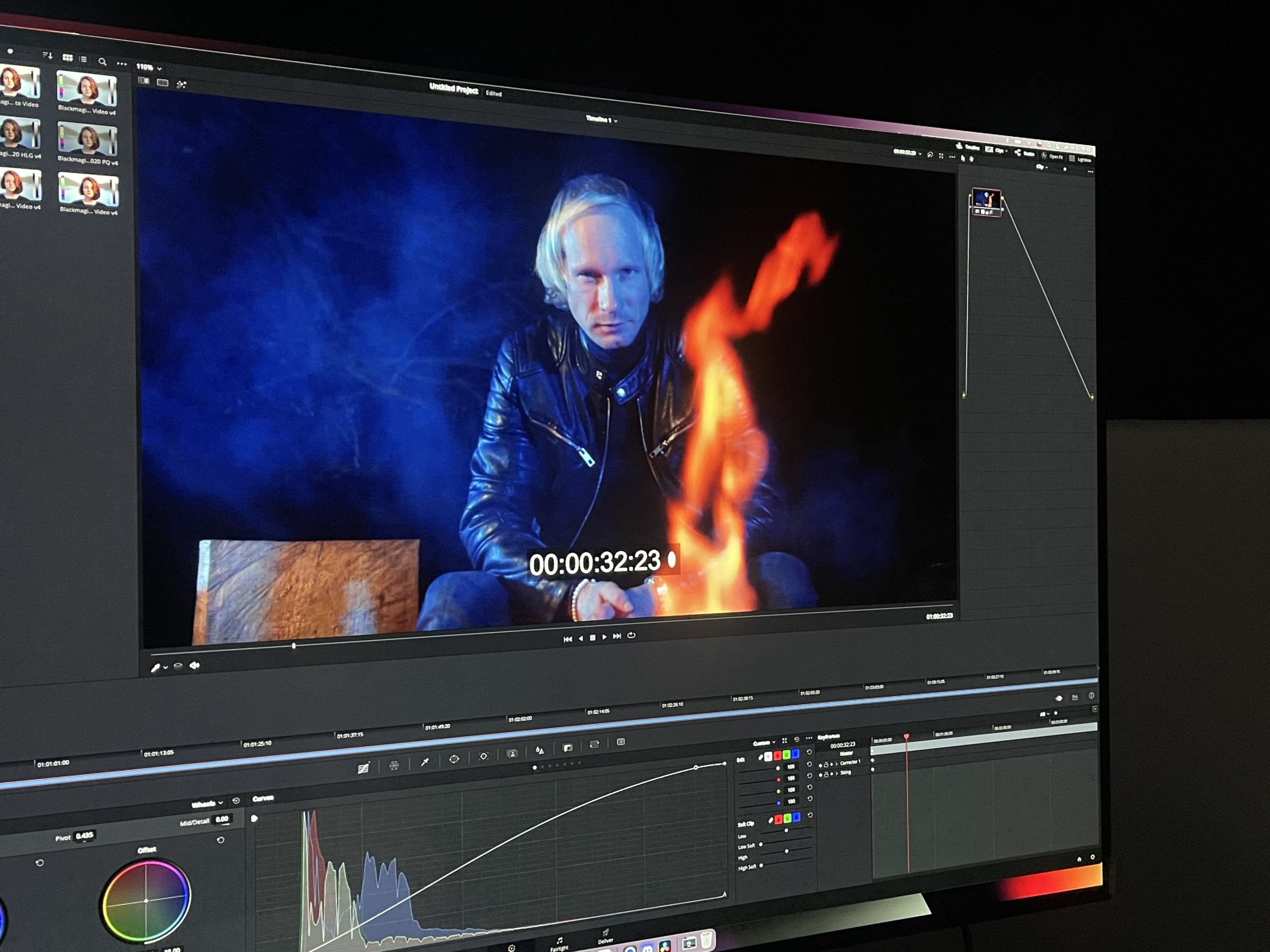Open the Blur palette droplet icon
Viewport: 1270px width, 952px height.
point(540,750)
